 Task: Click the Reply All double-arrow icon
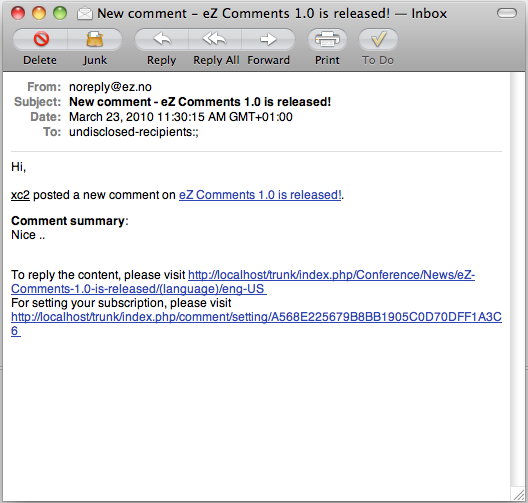pyautogui.click(x=214, y=39)
